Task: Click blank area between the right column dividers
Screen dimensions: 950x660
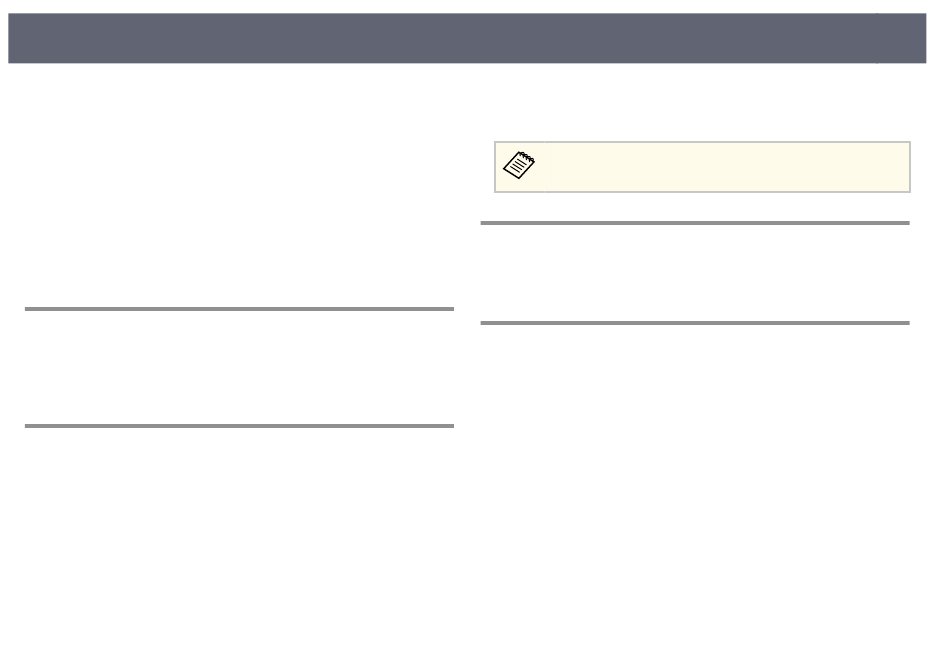Action: (695, 273)
